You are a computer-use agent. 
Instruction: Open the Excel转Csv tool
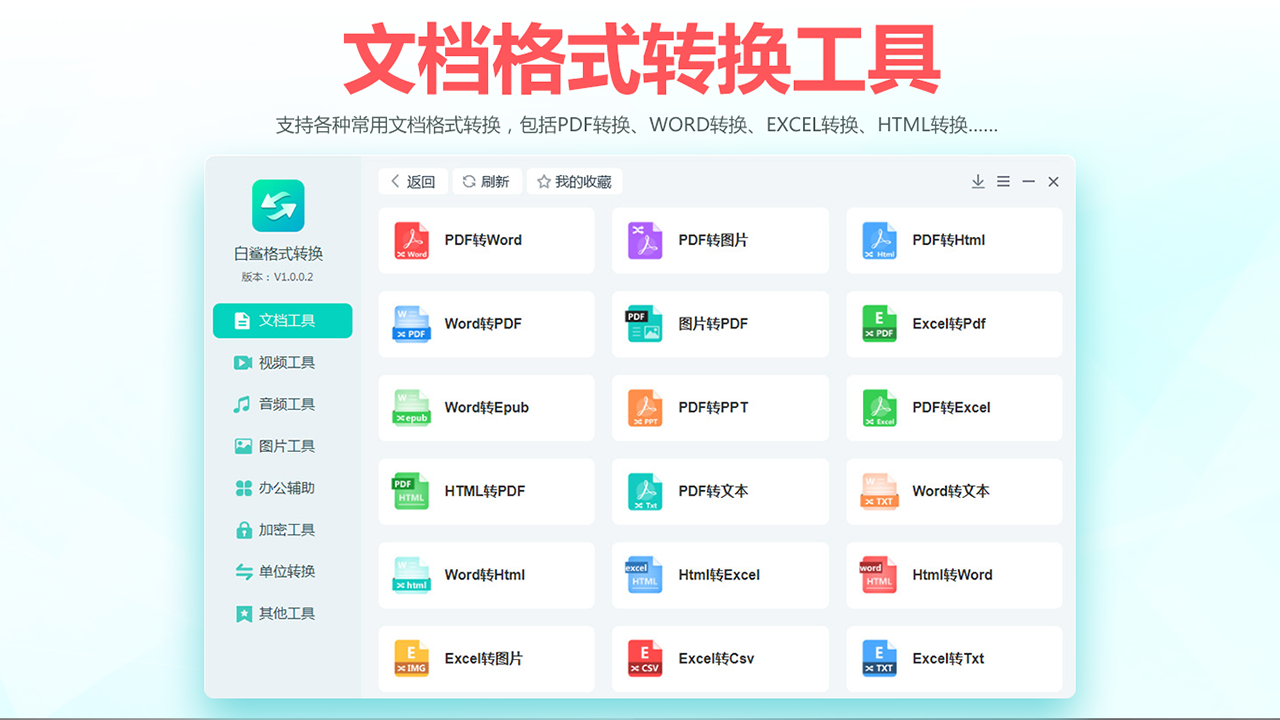[720, 659]
